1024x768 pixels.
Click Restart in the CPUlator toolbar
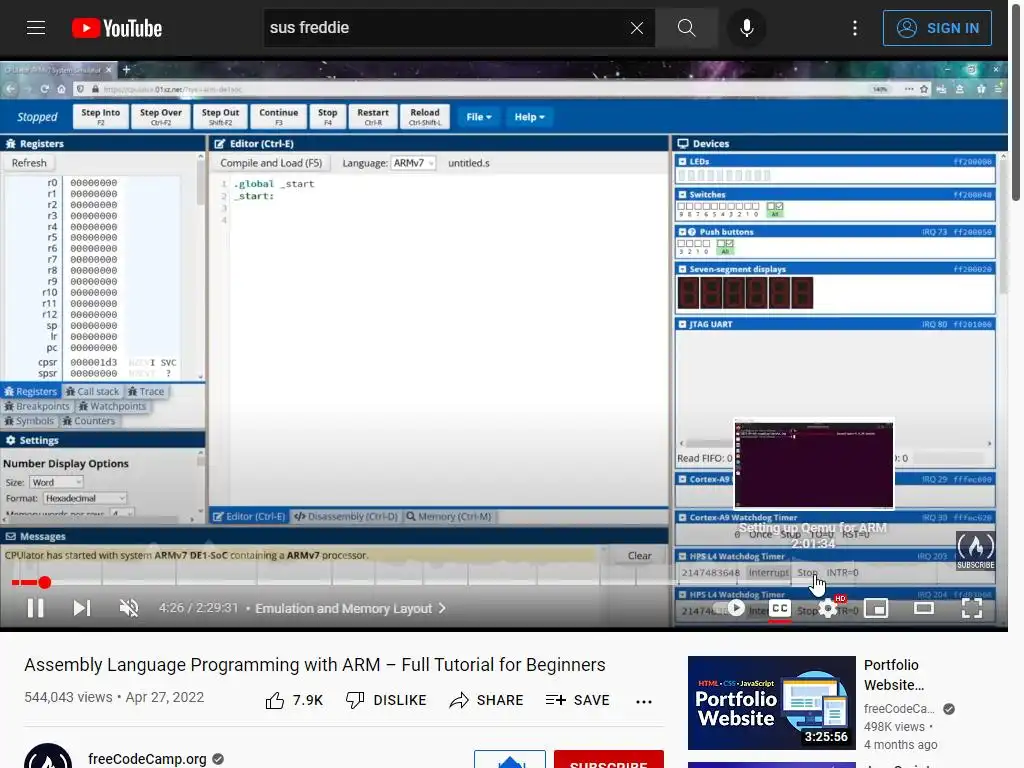[x=373, y=116]
